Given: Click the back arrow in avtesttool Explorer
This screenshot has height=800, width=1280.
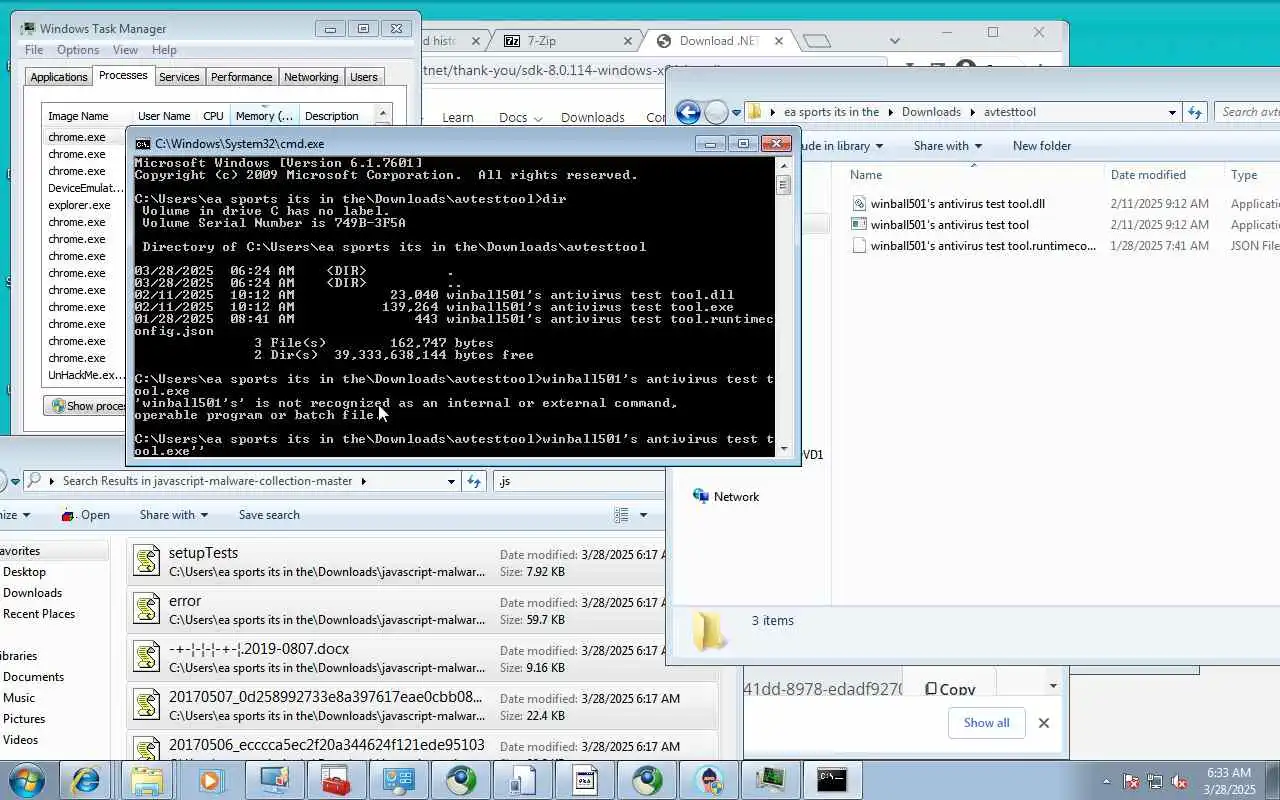Looking at the screenshot, I should pos(688,112).
